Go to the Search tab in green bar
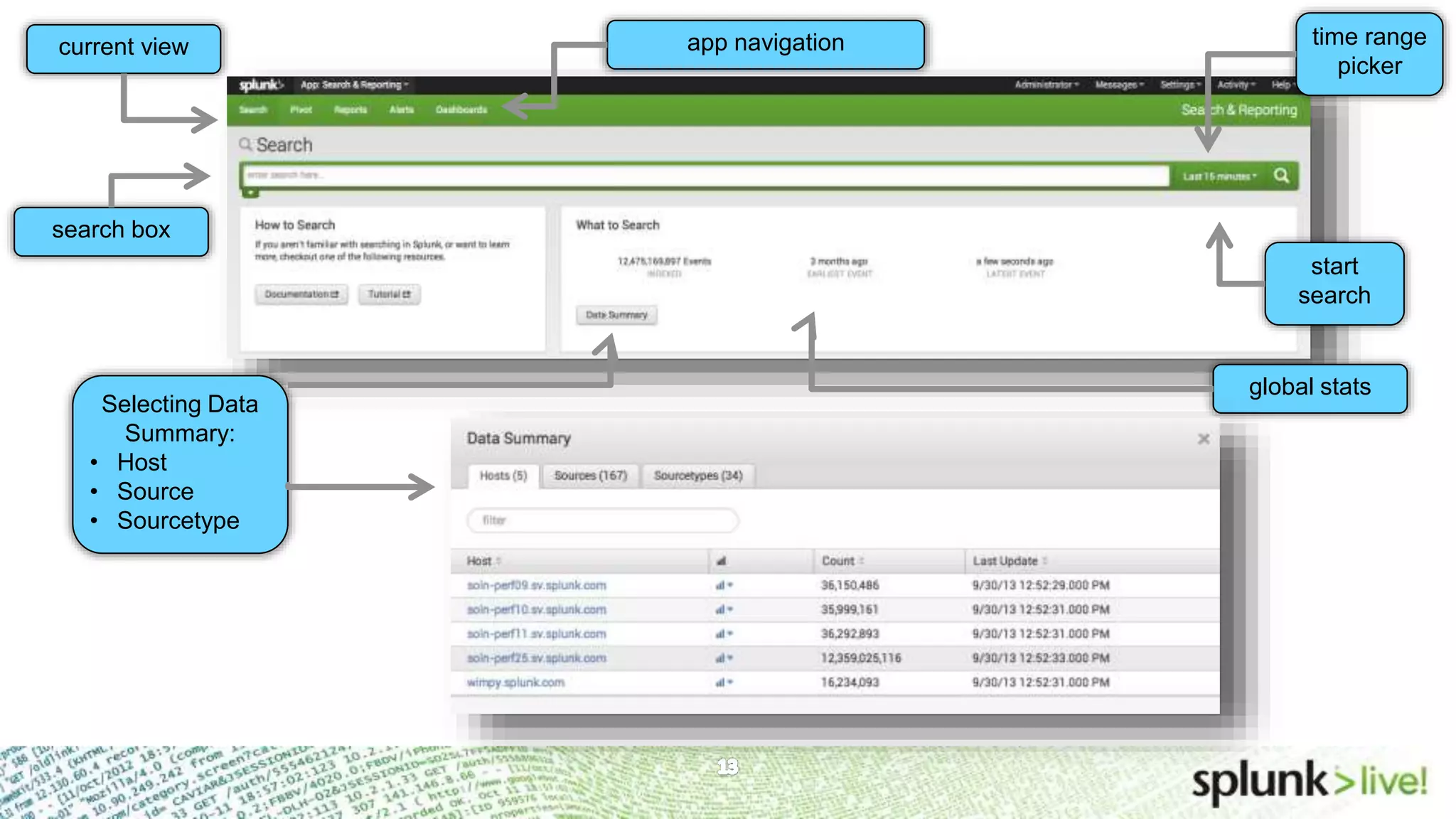 click(x=253, y=109)
